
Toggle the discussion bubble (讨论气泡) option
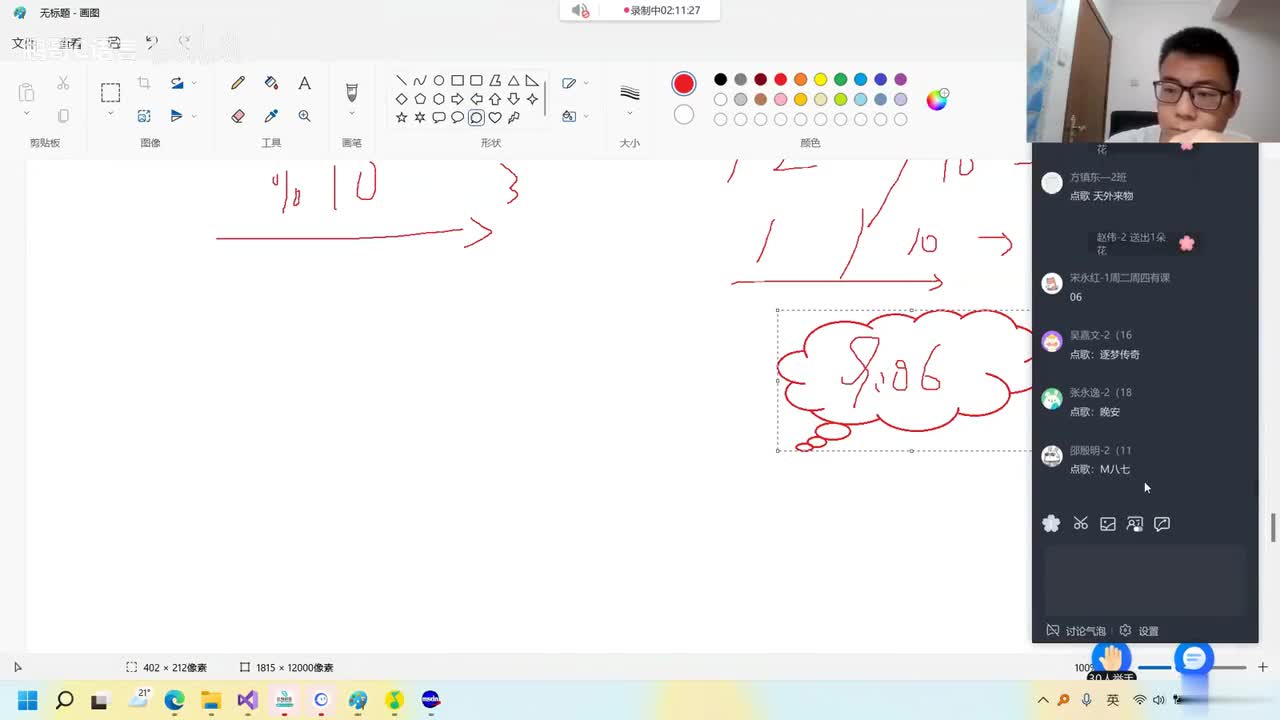click(x=1076, y=631)
